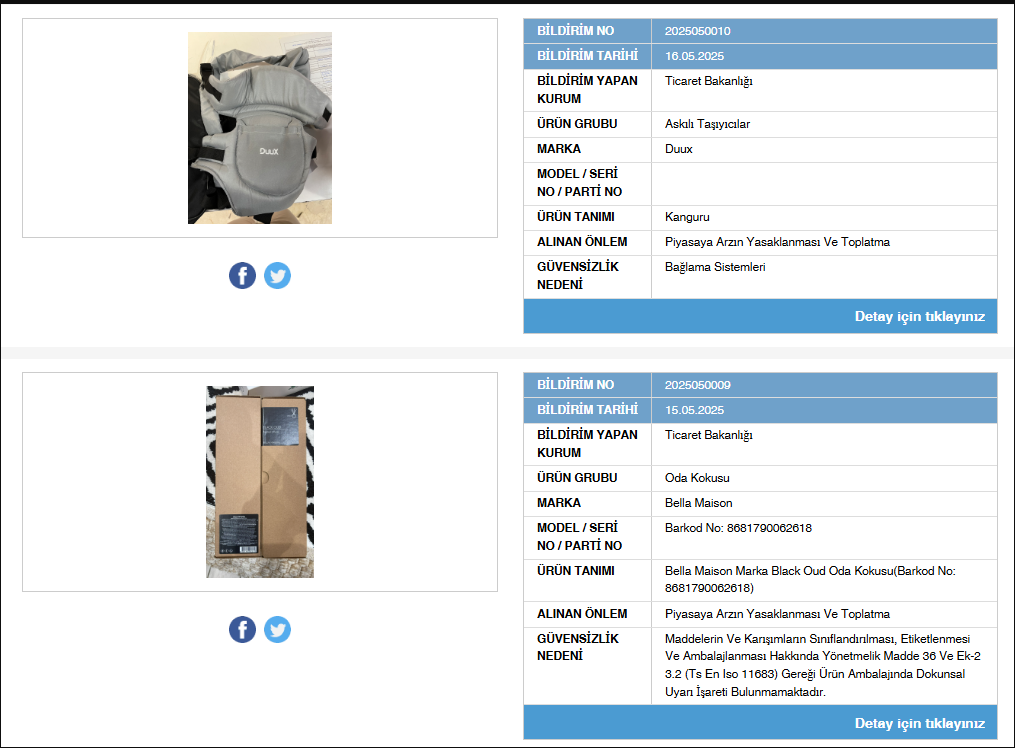Share the Bella Maison notice on Twitter
Image resolution: width=1015 pixels, height=748 pixels.
[x=278, y=630]
